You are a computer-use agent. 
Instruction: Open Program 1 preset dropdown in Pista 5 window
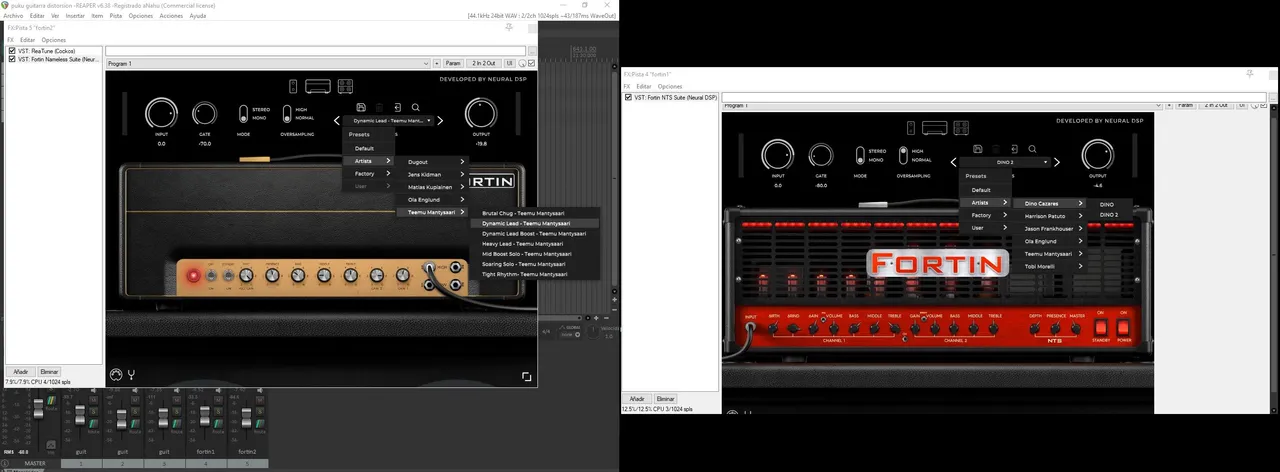coord(269,64)
